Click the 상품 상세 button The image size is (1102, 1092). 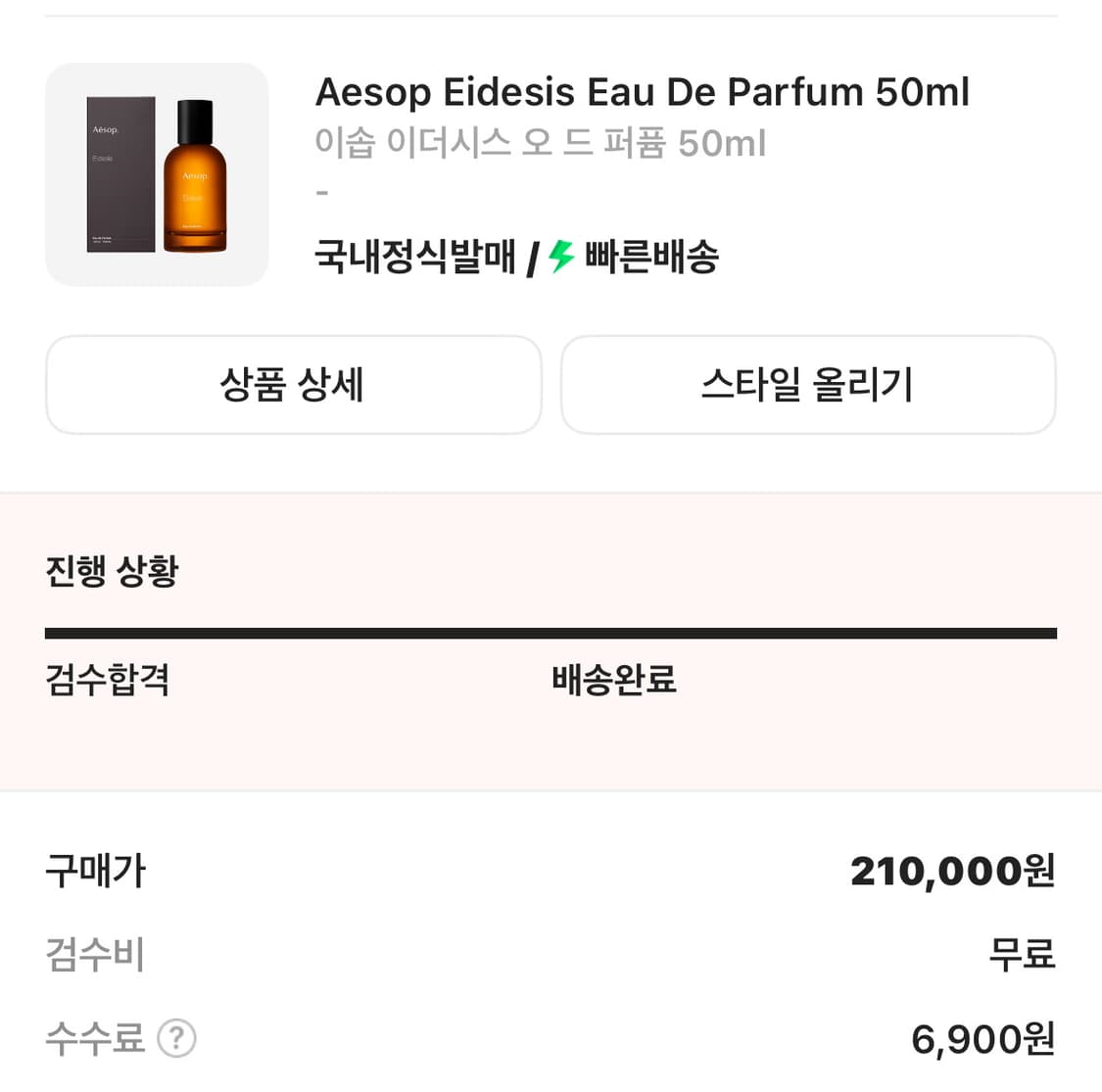click(x=293, y=385)
